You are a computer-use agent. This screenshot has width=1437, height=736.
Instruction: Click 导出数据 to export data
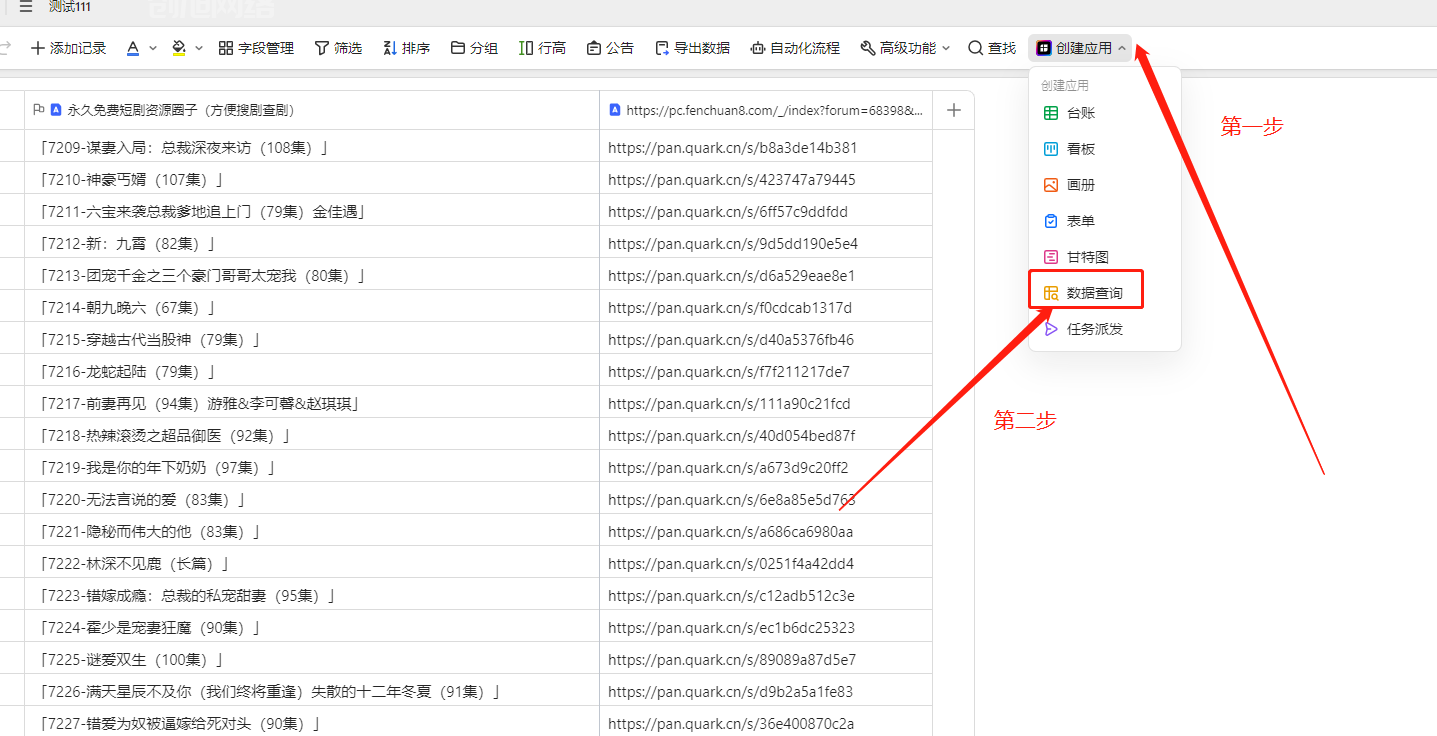click(x=692, y=48)
